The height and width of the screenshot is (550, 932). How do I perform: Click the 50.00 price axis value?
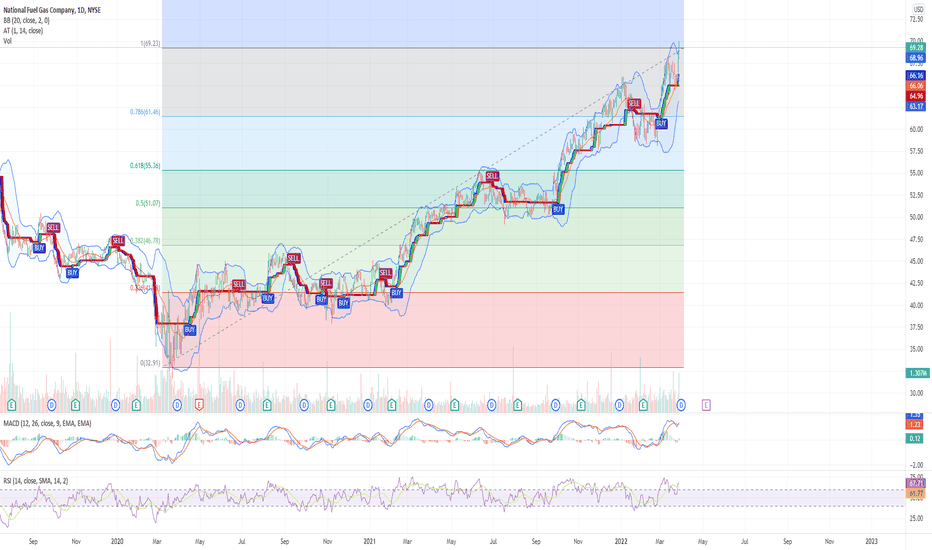click(x=916, y=217)
